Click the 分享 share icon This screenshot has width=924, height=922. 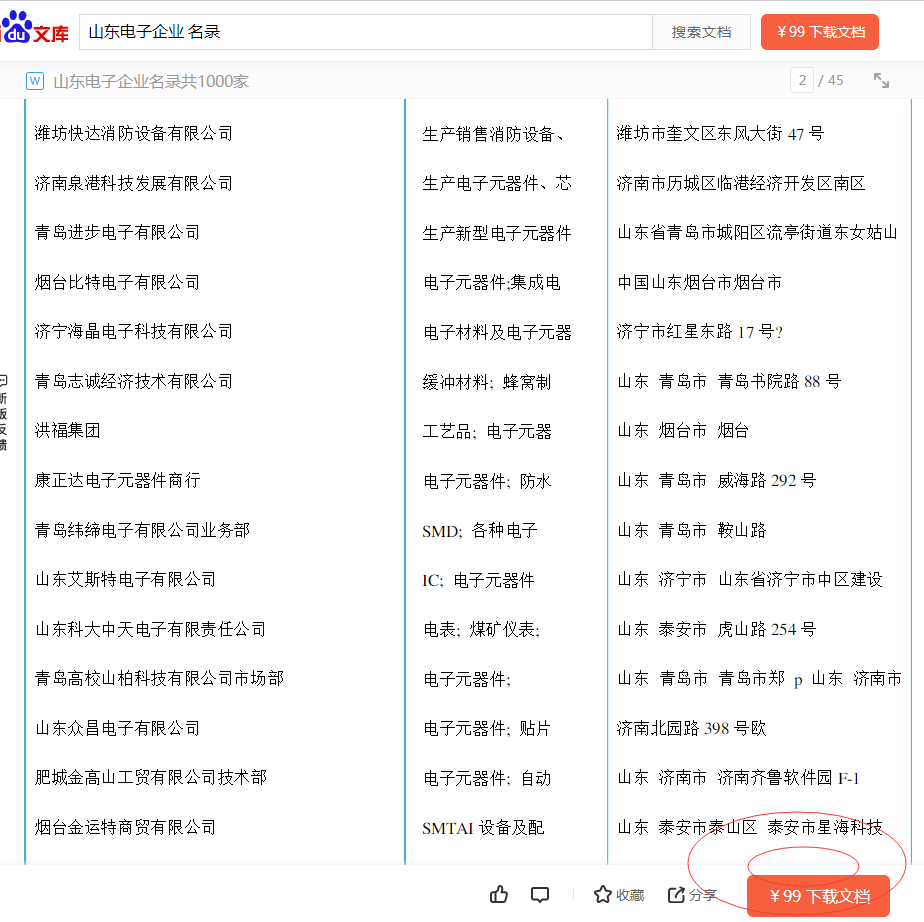pyautogui.click(x=692, y=895)
